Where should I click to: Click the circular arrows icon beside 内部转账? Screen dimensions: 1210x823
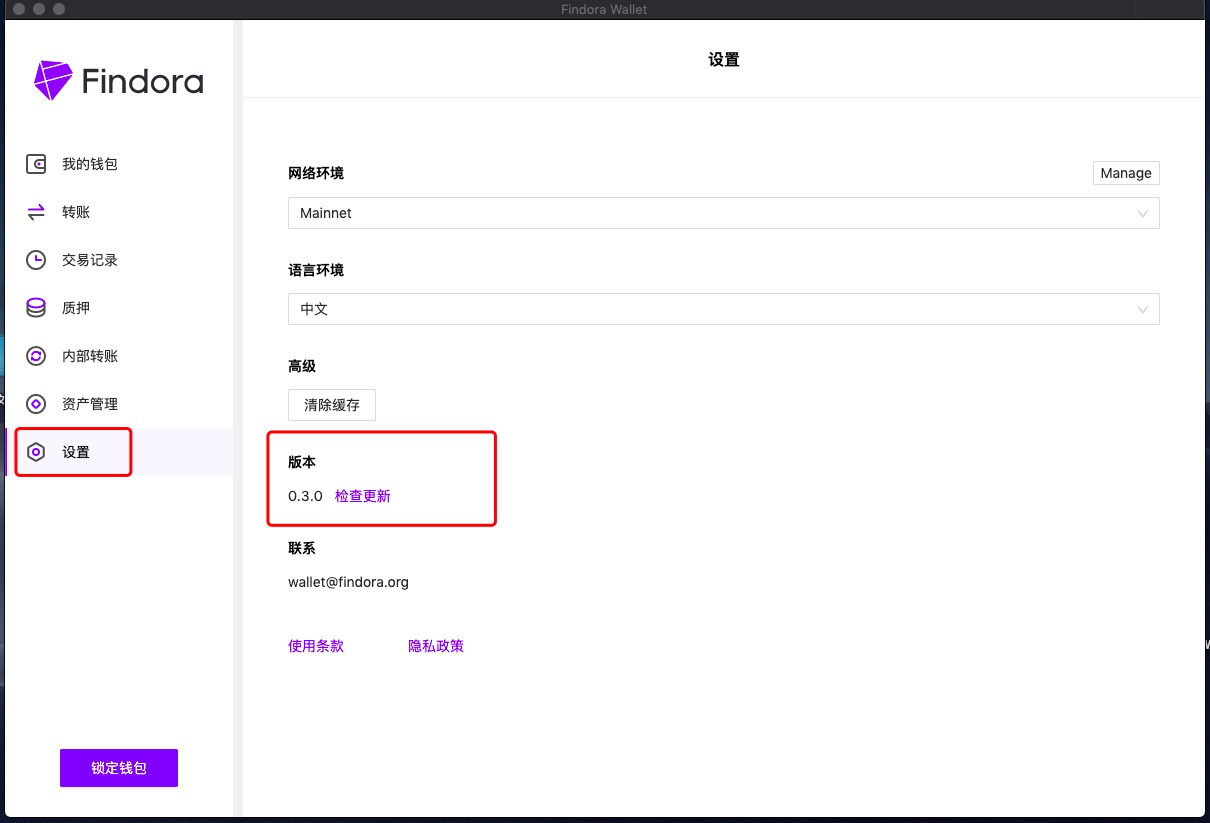click(36, 356)
